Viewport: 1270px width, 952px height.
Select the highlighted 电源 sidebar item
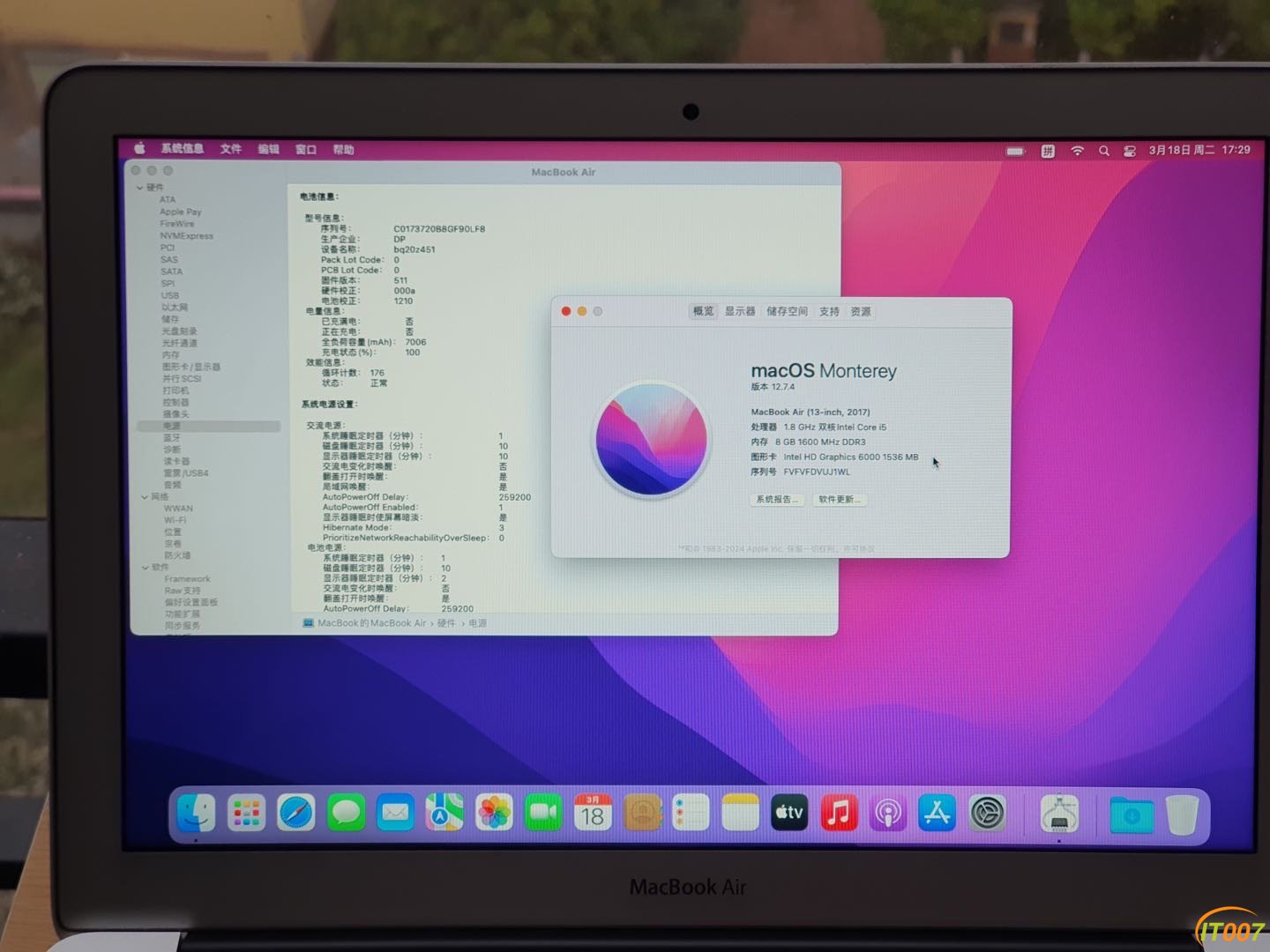click(209, 426)
